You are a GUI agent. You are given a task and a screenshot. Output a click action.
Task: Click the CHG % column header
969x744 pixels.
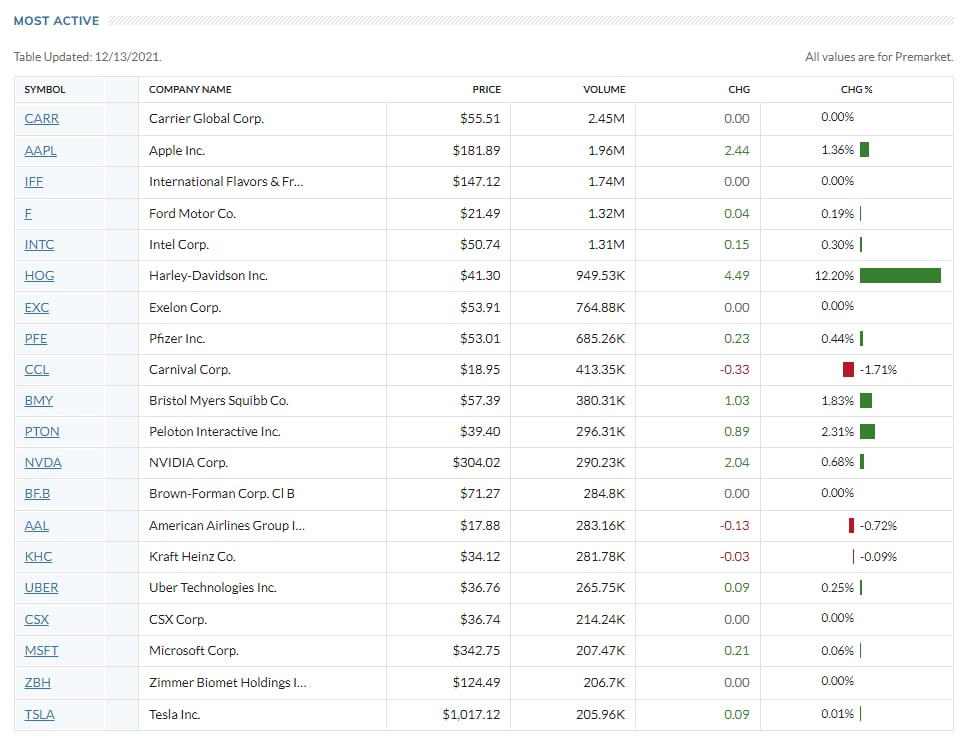coord(856,90)
